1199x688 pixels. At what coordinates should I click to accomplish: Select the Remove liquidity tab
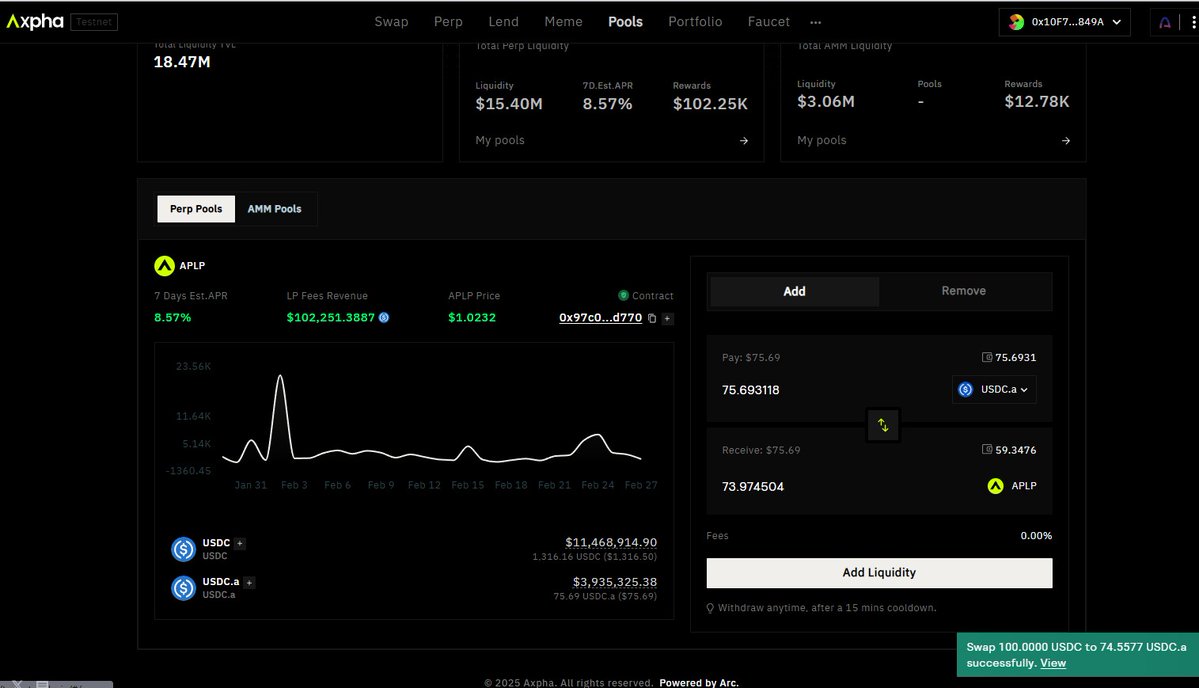click(963, 291)
